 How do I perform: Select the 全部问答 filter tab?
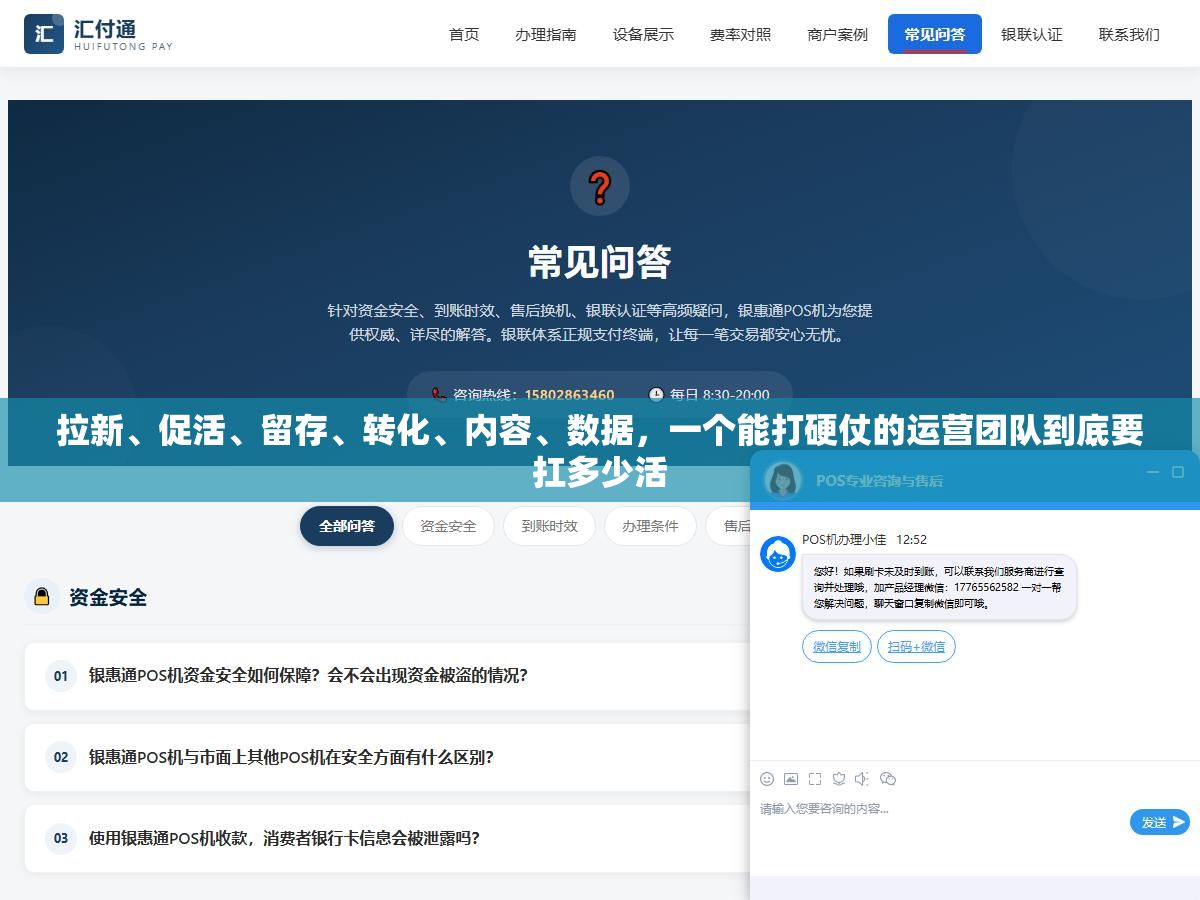point(347,526)
